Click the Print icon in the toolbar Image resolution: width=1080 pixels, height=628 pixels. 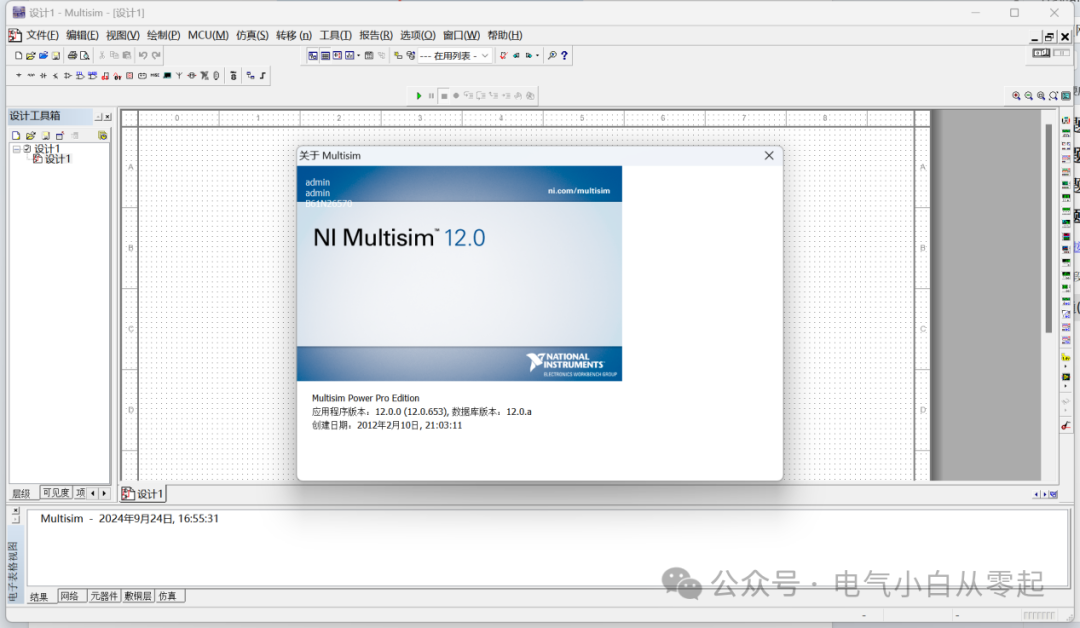[72, 55]
